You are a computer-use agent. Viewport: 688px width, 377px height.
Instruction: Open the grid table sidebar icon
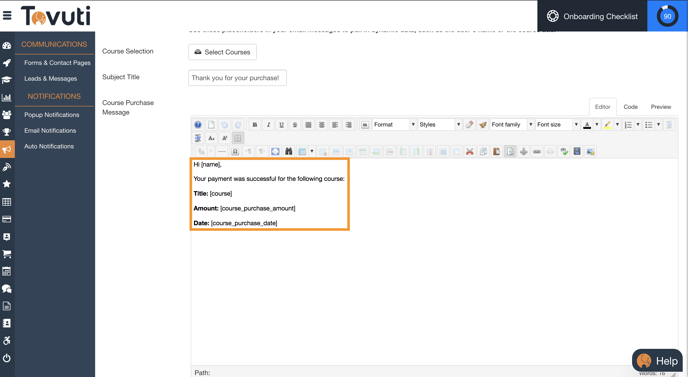[7, 202]
